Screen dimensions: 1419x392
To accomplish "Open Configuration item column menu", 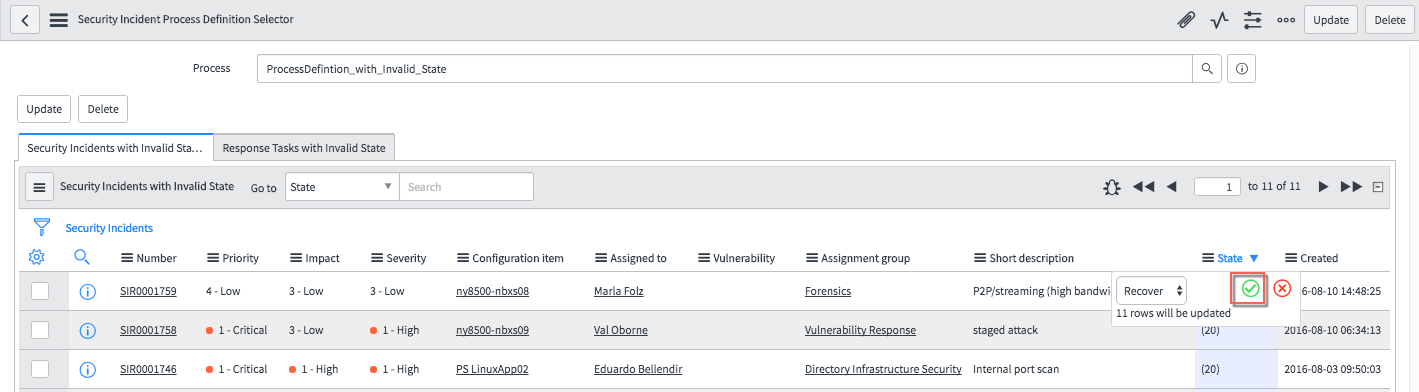I will (463, 258).
